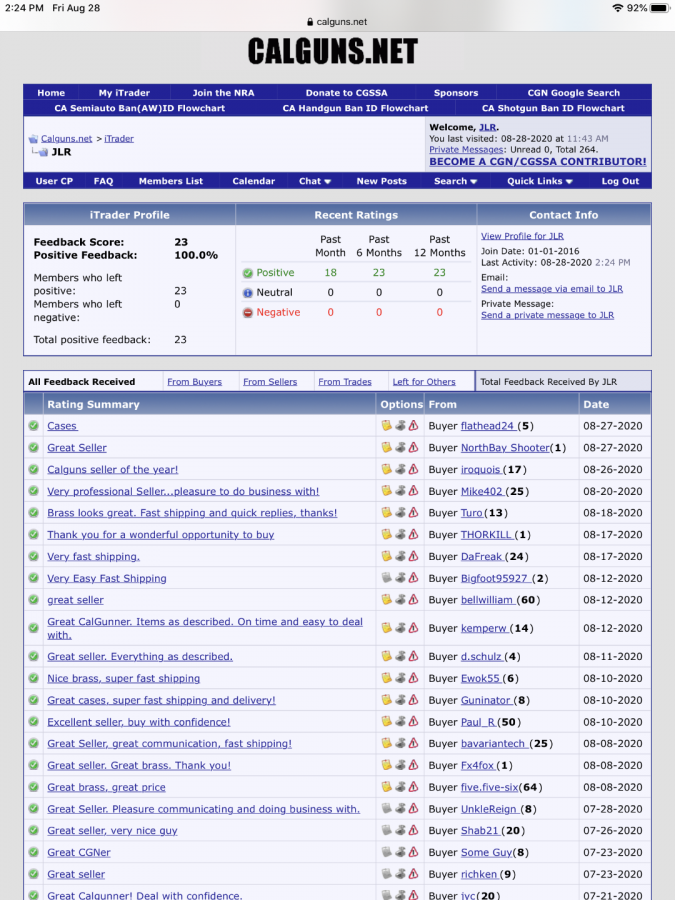Screen dimensions: 675x900
Task: Click gray stamp icon in iroquois row
Action: [x=400, y=469]
